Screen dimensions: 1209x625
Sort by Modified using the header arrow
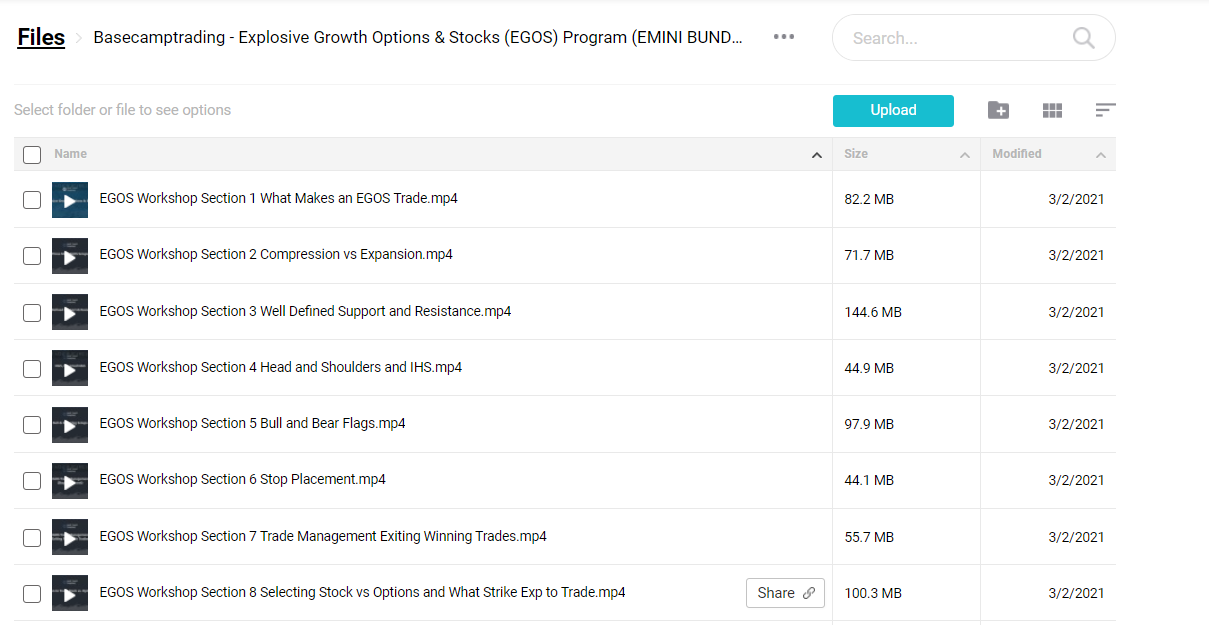tap(1101, 155)
